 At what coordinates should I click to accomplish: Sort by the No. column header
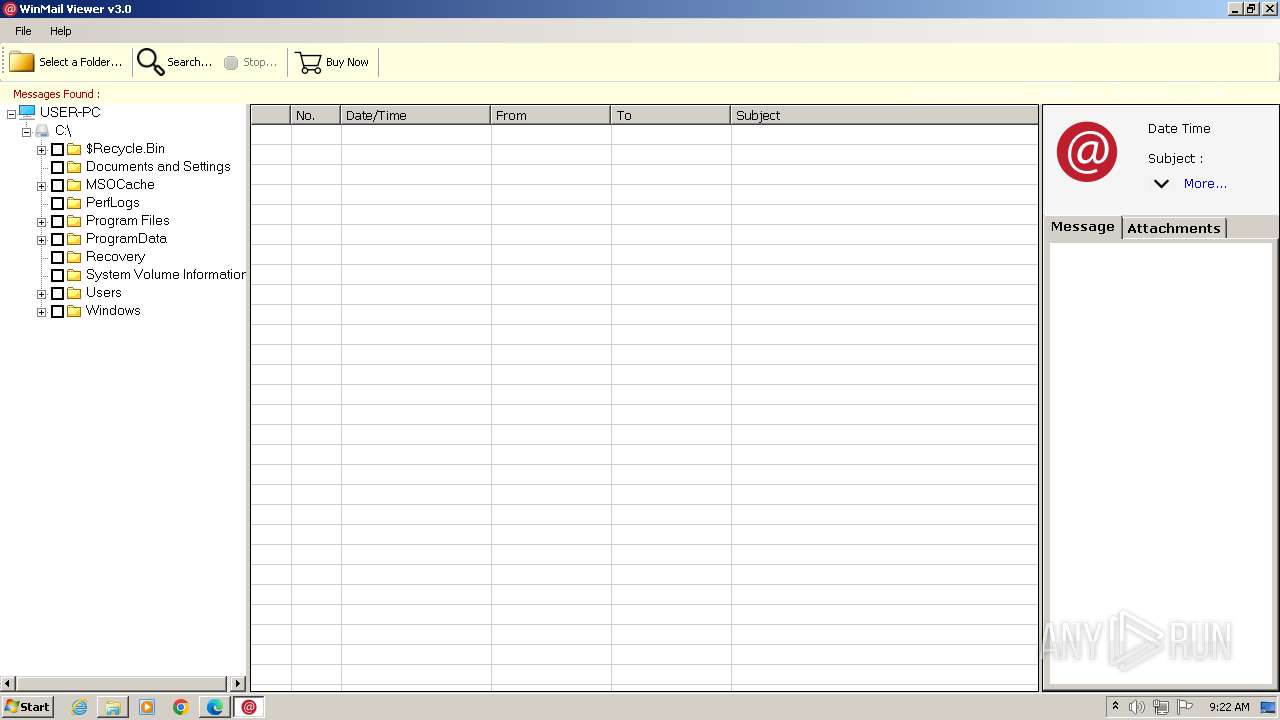pos(315,115)
